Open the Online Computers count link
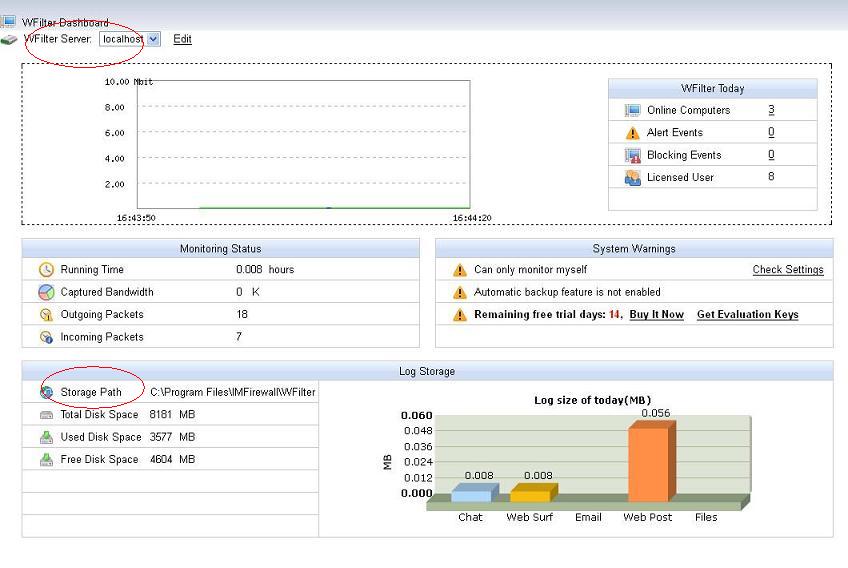Viewport: 848px width, 568px height. pos(771,110)
